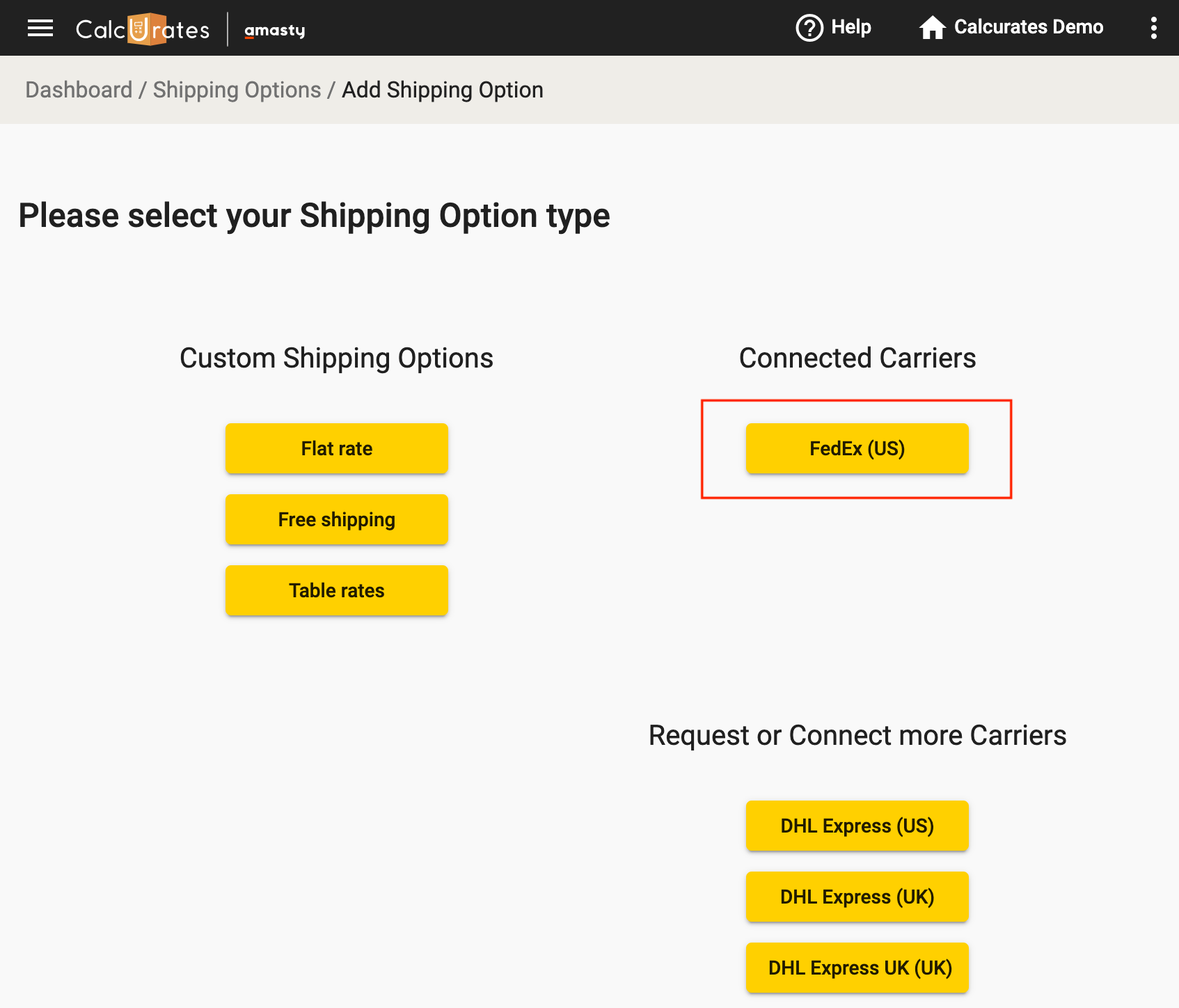Click the Help question mark icon

(x=809, y=28)
